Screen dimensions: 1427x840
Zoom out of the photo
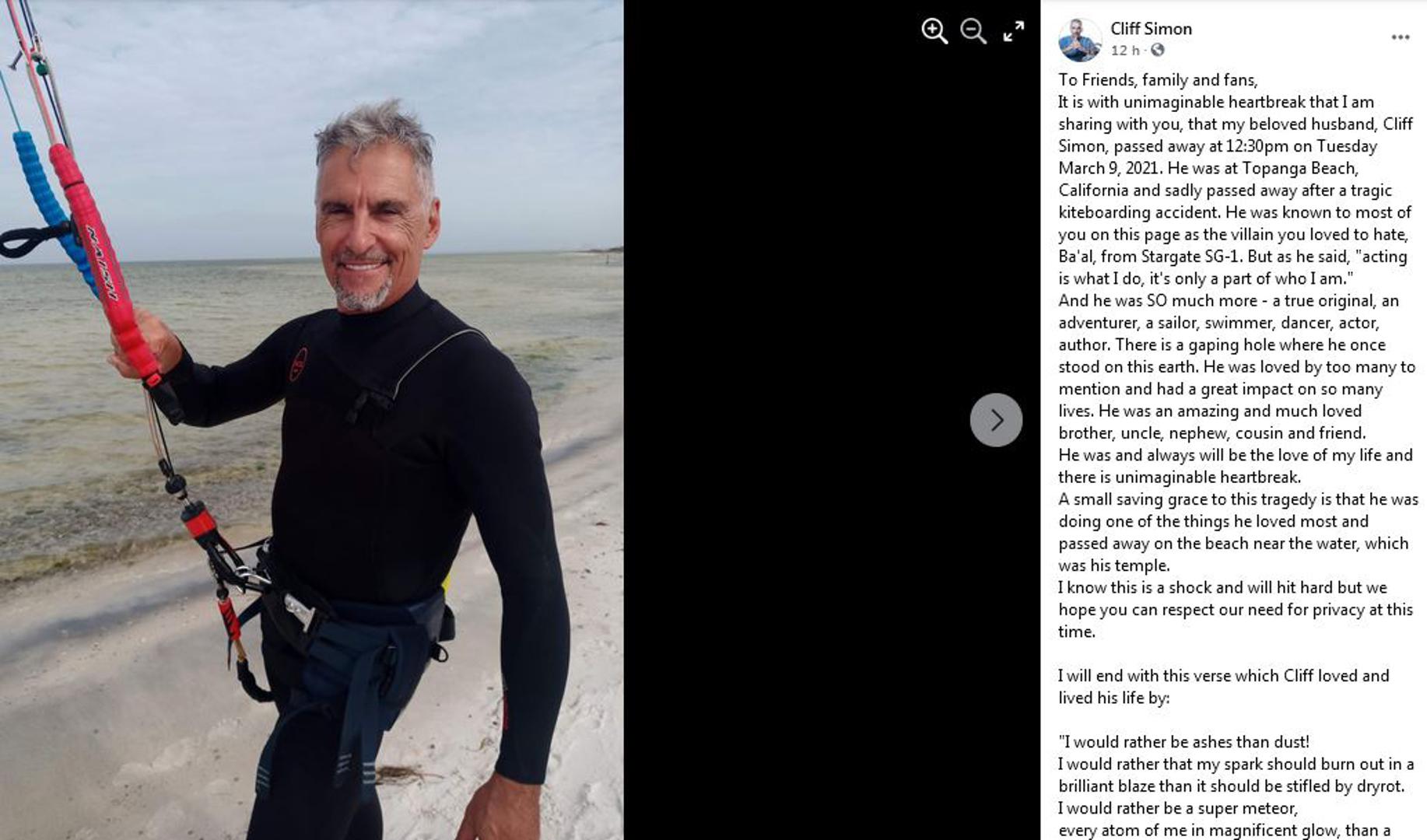point(973,31)
